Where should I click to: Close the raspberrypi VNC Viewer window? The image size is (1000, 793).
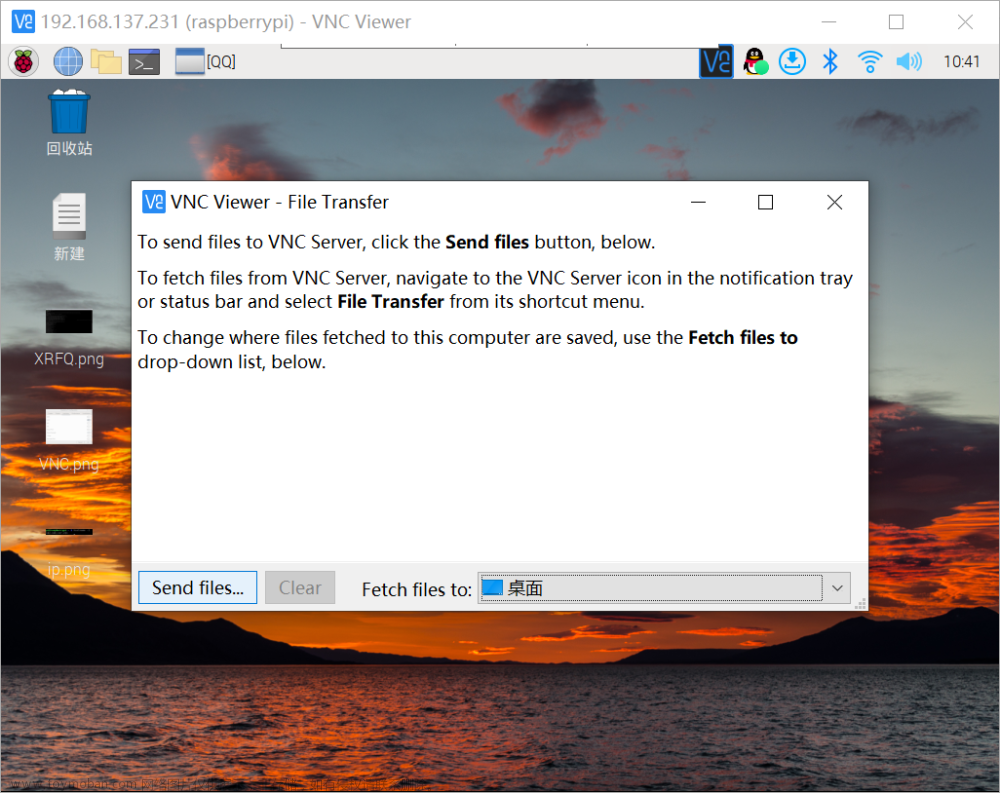click(965, 22)
